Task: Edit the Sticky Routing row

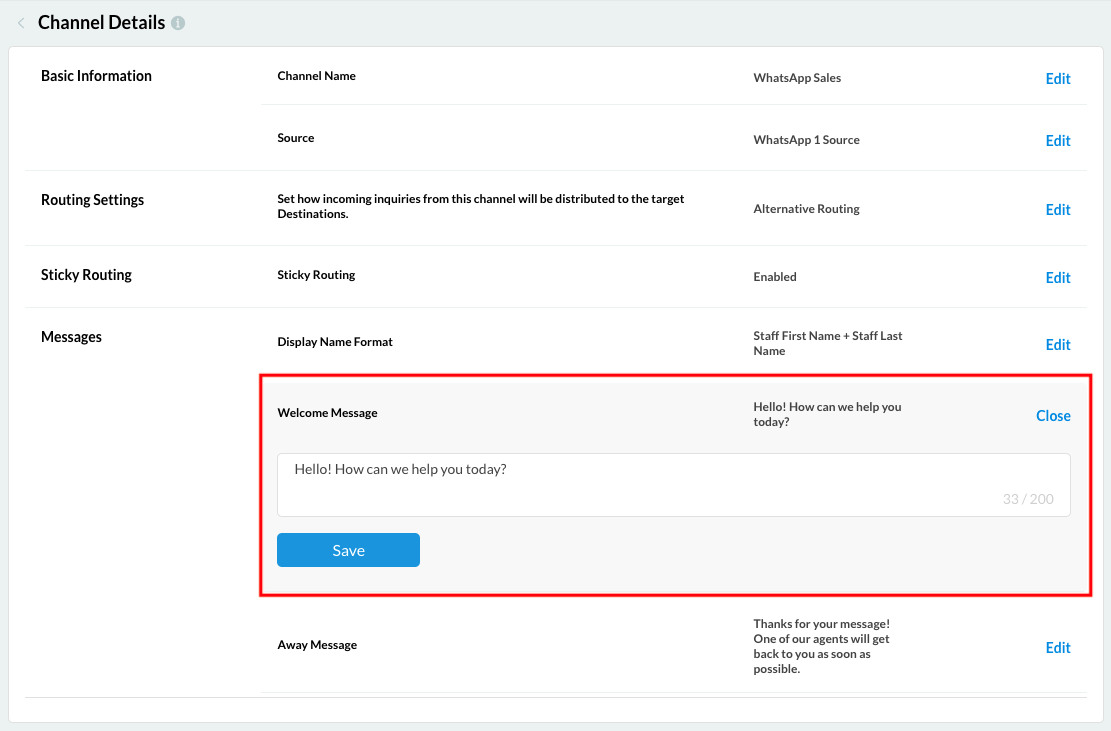Action: coord(1058,278)
